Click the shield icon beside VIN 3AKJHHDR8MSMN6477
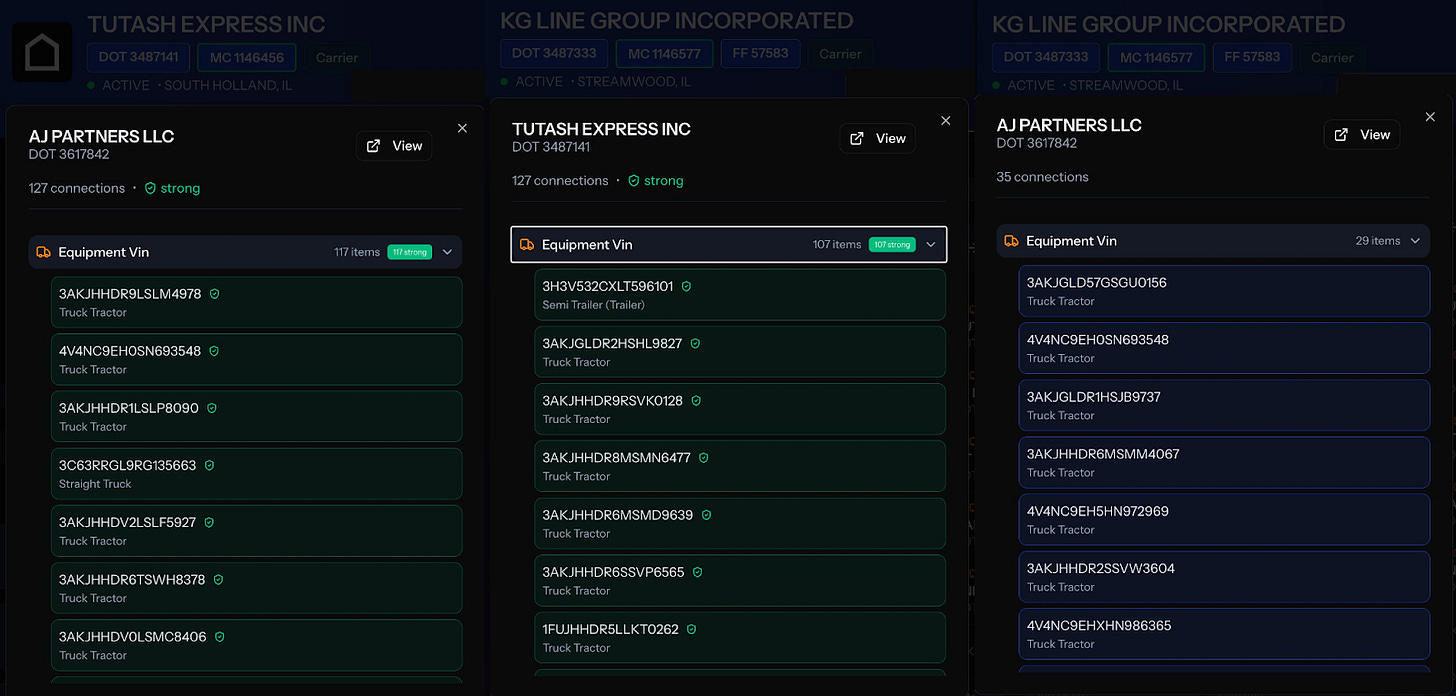This screenshot has height=696, width=1456. (703, 457)
